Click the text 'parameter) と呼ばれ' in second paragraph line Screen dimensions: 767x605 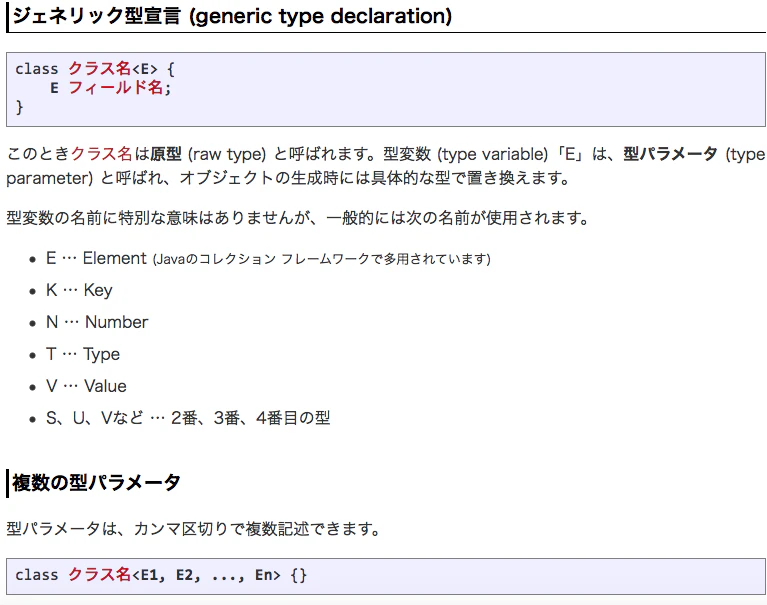pyautogui.click(x=85, y=178)
